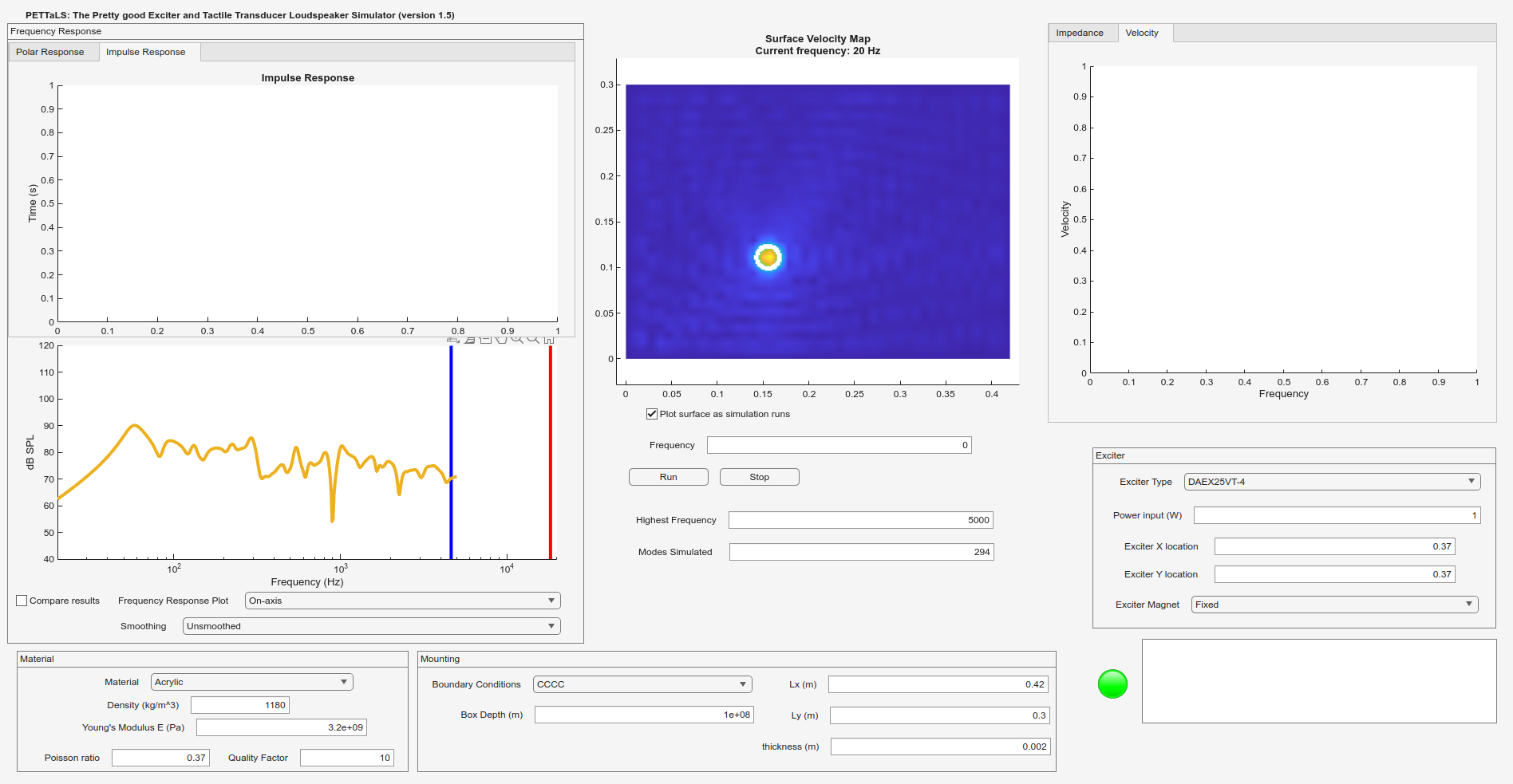Click the orange SPL curve peak near 90 dB

[134, 426]
